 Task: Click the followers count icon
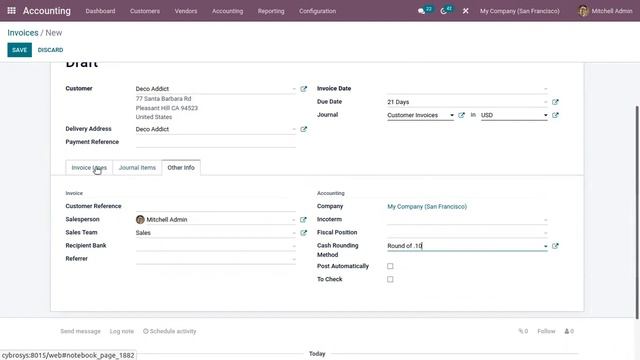(569, 331)
